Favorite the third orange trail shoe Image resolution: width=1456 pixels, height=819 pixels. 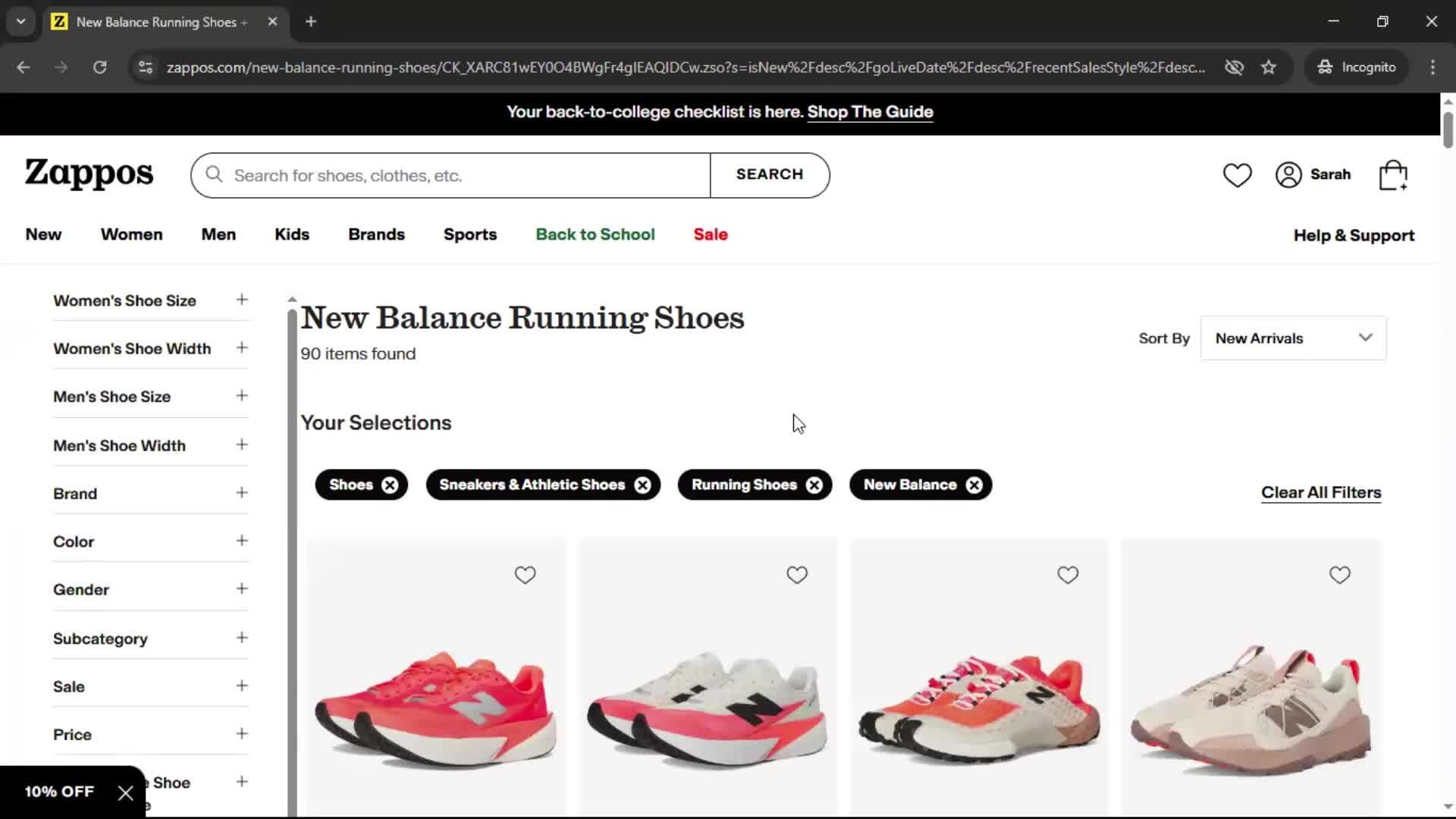[1068, 575]
